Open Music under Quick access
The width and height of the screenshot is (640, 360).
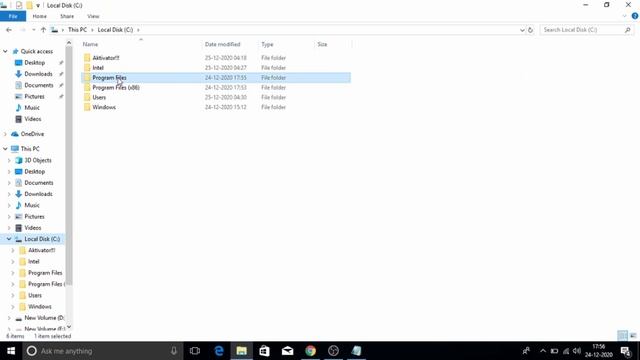pos(32,108)
